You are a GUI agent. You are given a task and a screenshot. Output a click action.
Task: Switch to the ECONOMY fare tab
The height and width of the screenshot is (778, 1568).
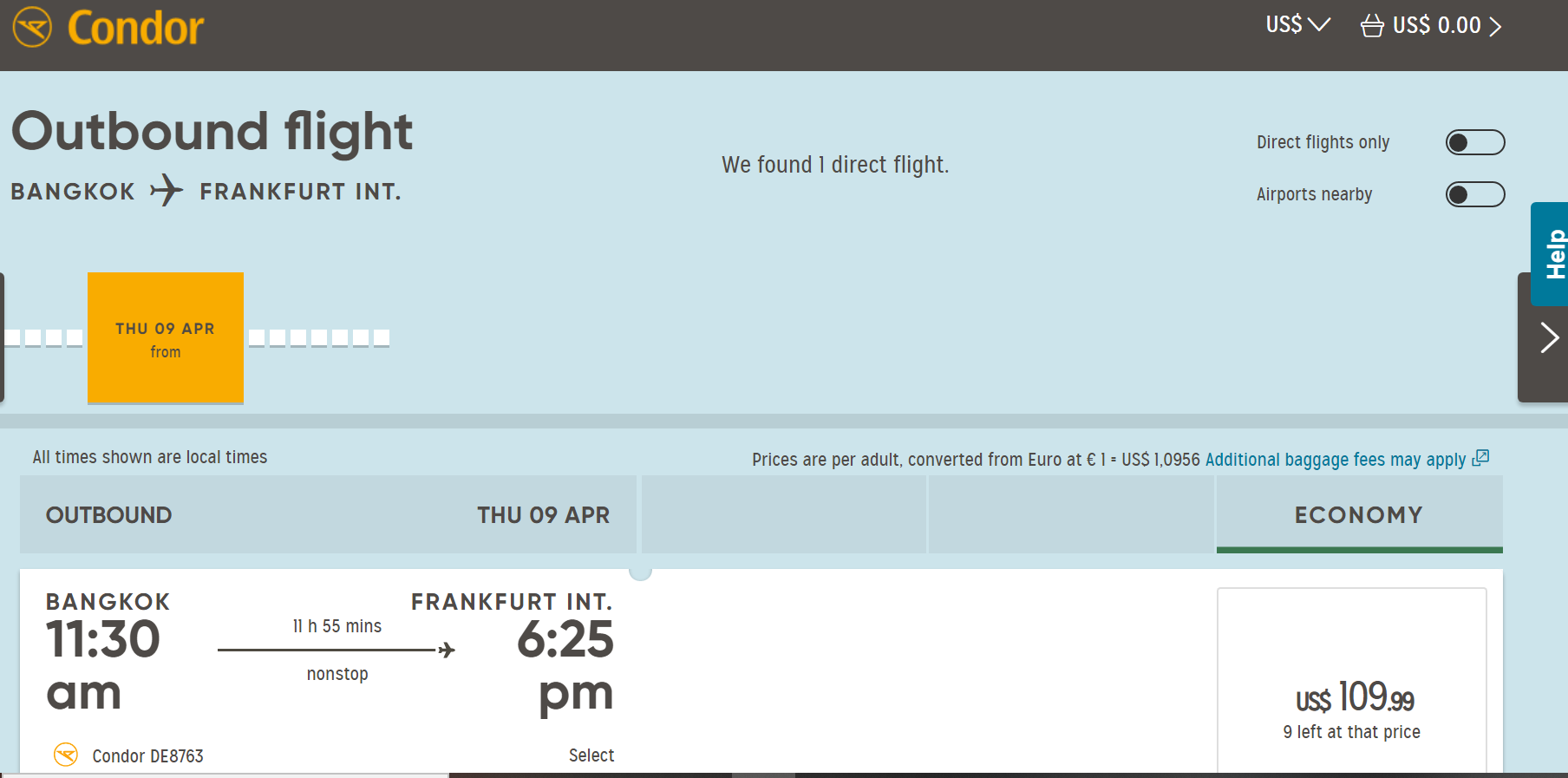[x=1359, y=514]
